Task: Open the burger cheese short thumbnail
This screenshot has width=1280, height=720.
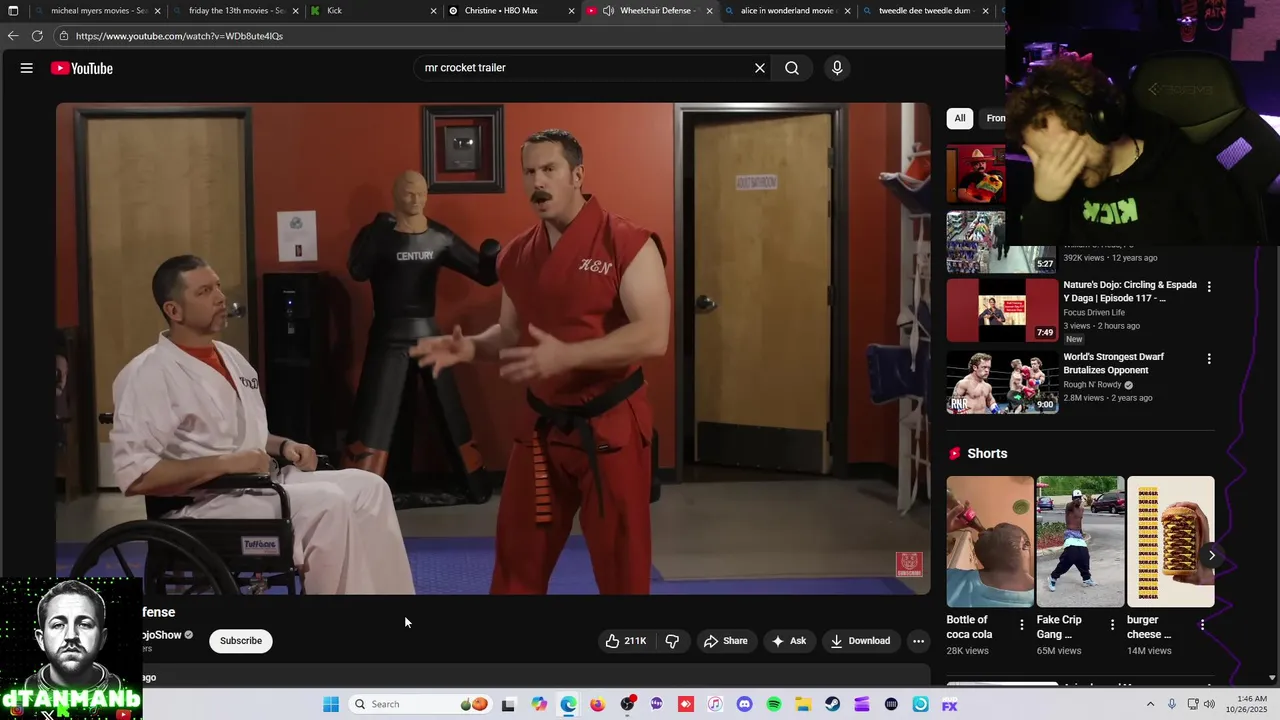Action: [x=1171, y=541]
